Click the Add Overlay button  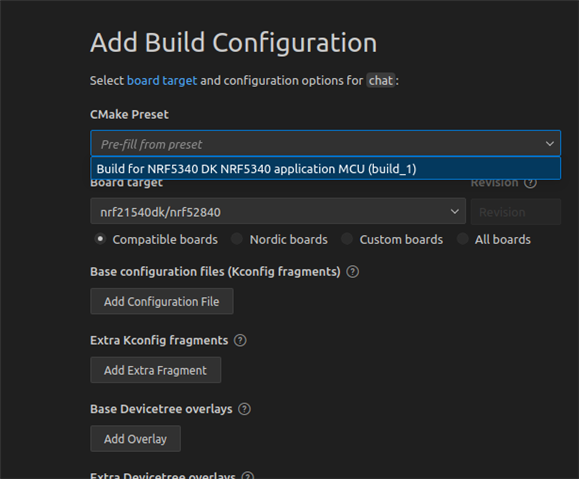(x=136, y=439)
